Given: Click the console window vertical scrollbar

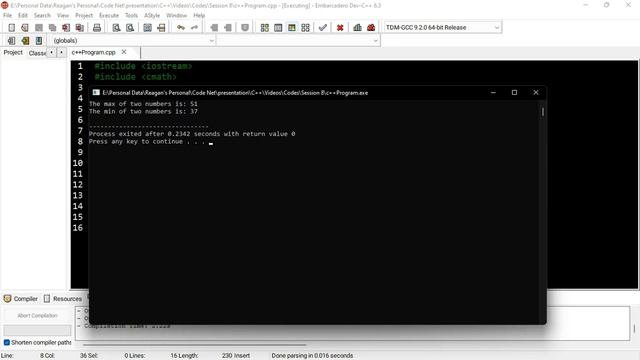Looking at the screenshot, I should 543,112.
